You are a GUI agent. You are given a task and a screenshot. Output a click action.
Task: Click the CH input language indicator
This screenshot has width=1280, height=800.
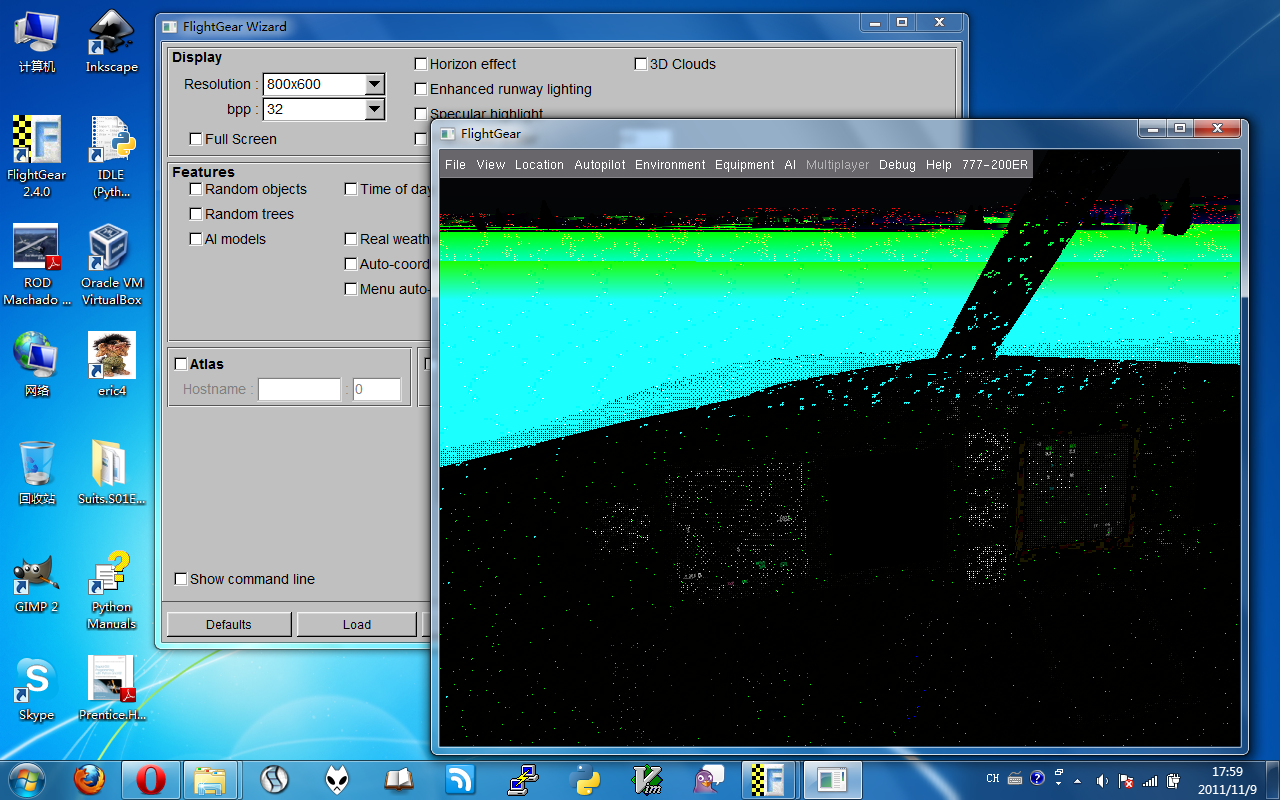992,779
